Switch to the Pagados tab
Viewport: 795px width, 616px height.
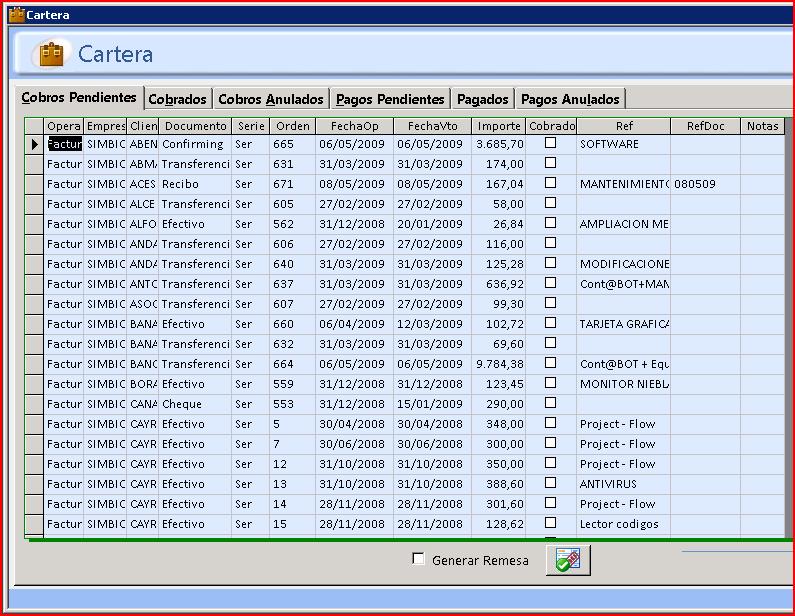[x=482, y=99]
